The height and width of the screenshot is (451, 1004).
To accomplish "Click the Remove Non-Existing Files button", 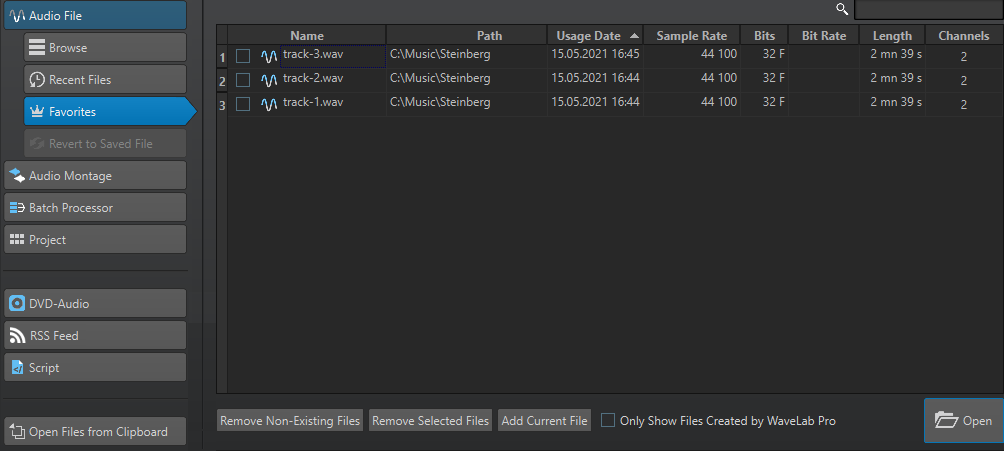I will click(290, 421).
